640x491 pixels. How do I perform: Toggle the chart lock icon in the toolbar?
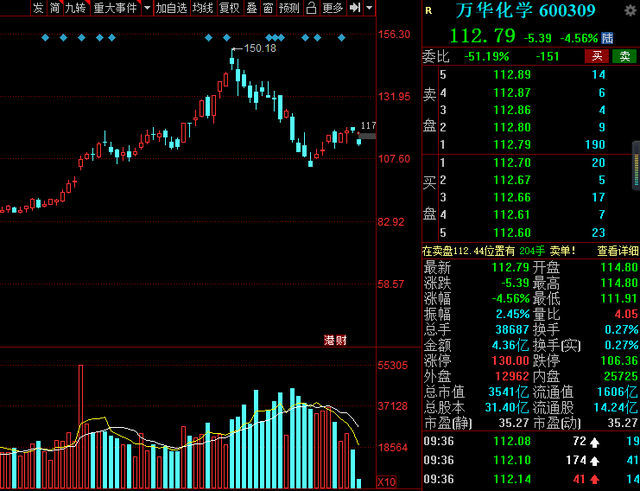tap(311, 8)
